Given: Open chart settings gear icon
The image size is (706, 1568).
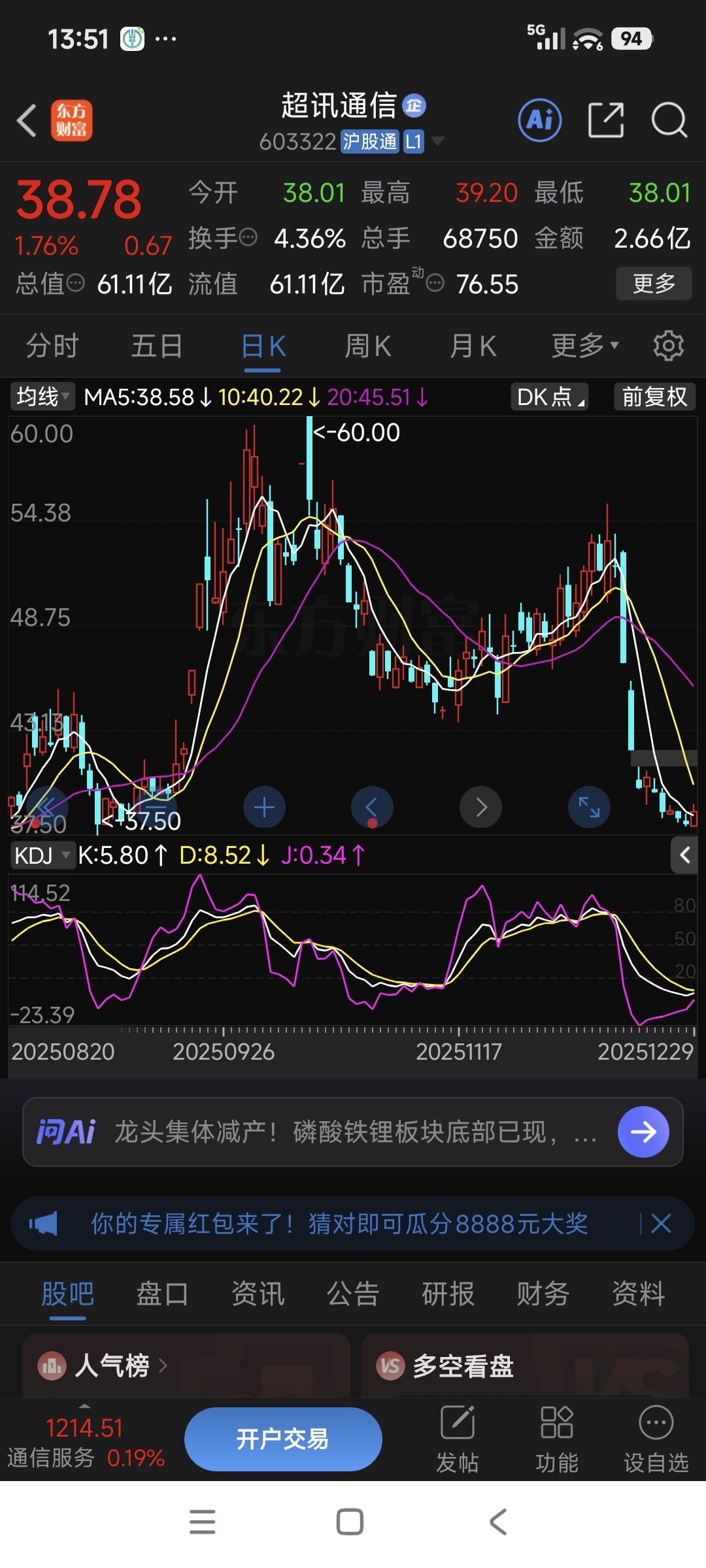Looking at the screenshot, I should (x=668, y=346).
